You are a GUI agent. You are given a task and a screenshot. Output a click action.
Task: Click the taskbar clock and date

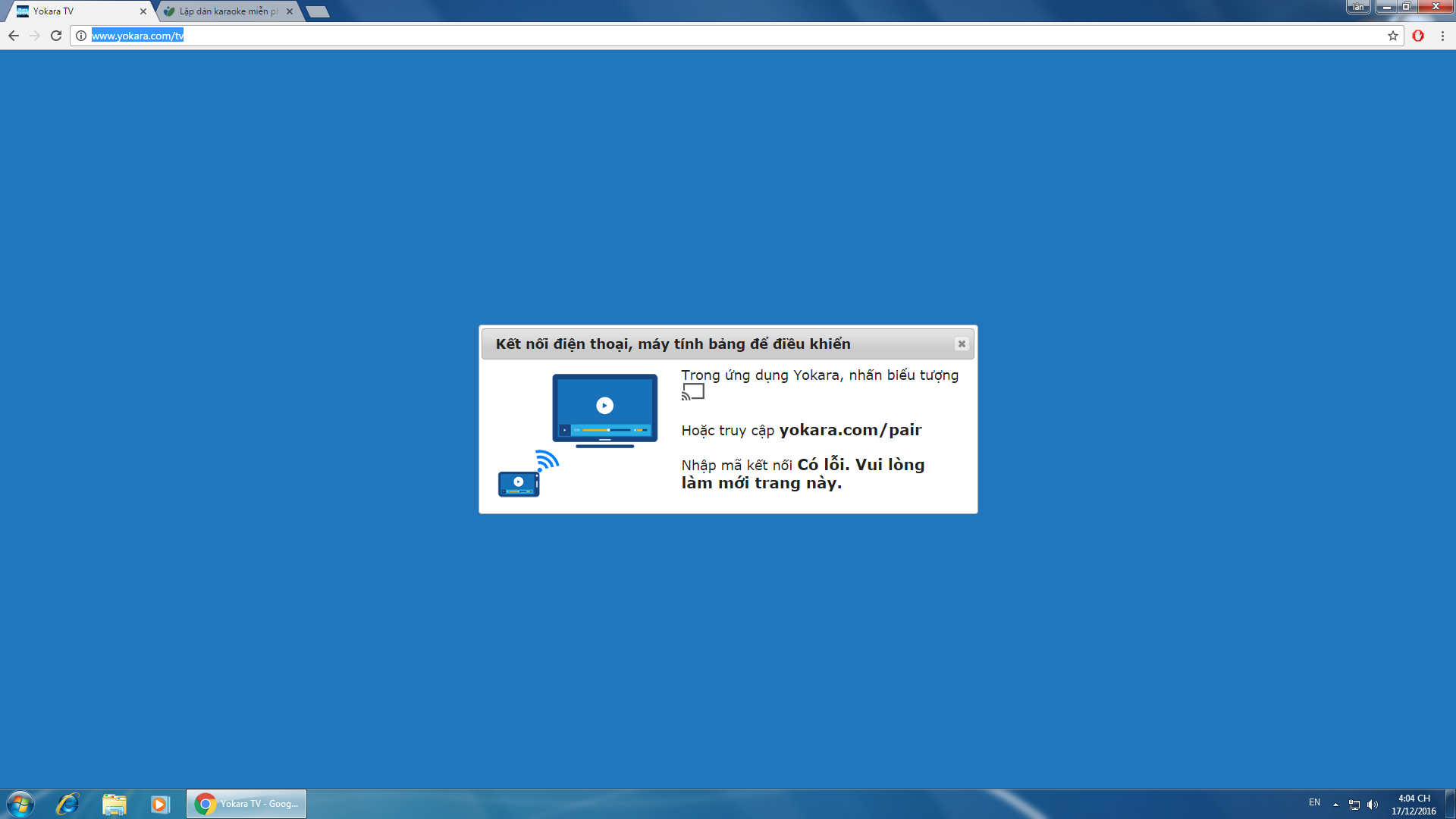pyautogui.click(x=1414, y=805)
